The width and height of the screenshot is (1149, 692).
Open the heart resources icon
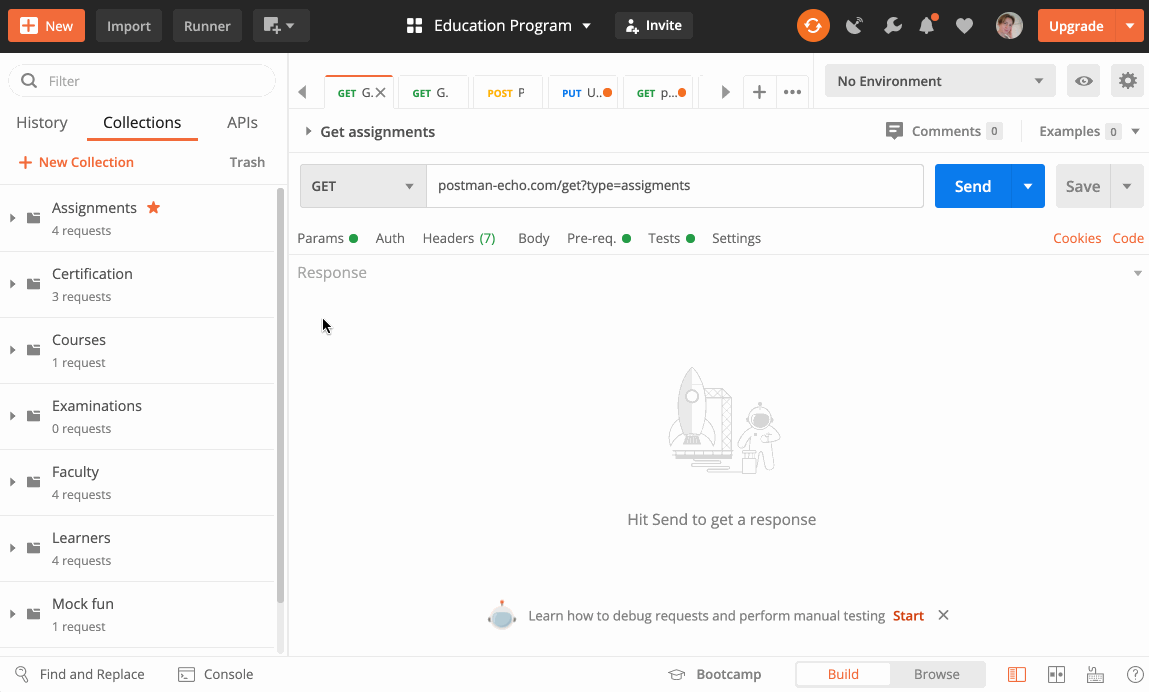[x=964, y=25]
